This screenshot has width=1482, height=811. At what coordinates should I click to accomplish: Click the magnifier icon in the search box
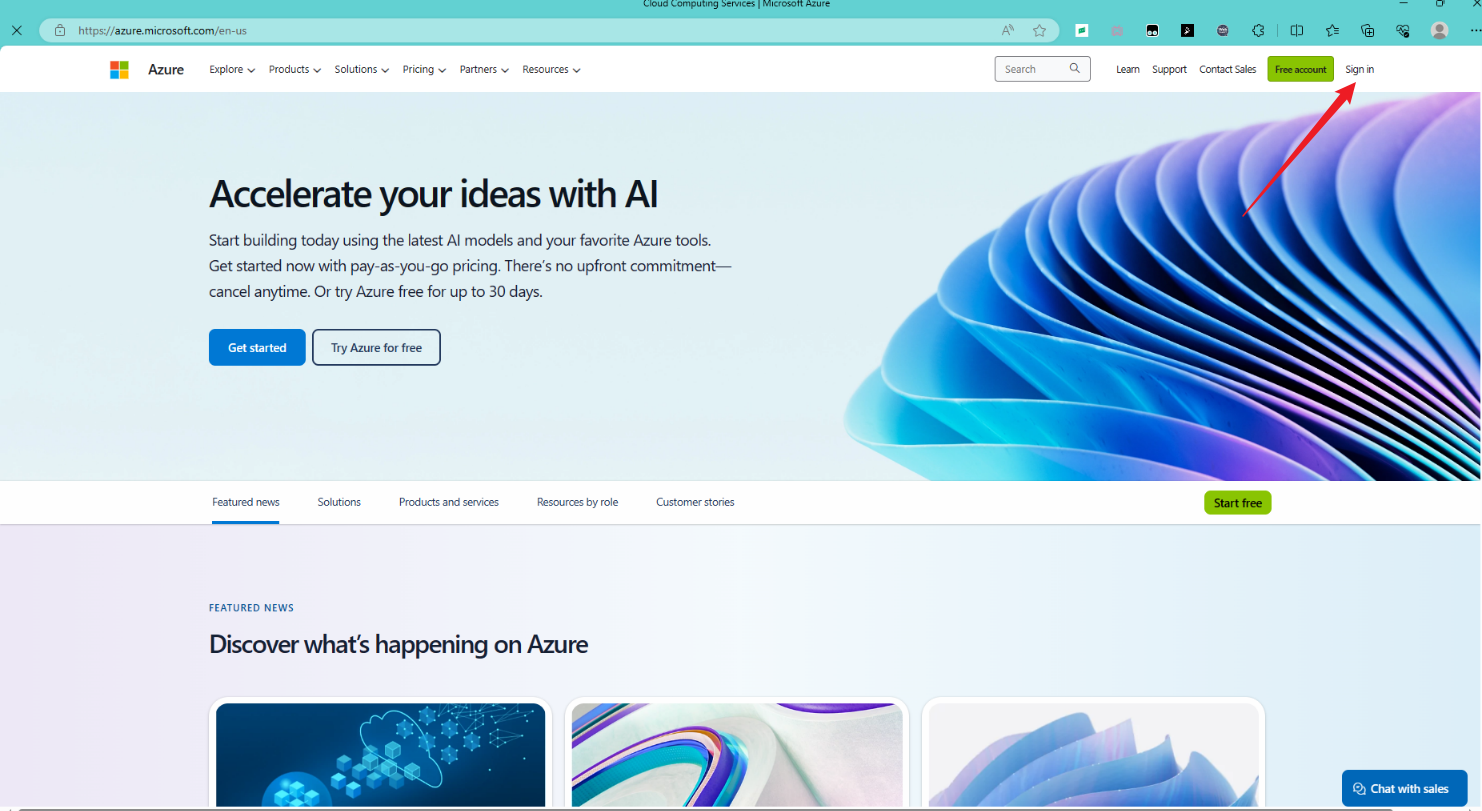pos(1074,69)
